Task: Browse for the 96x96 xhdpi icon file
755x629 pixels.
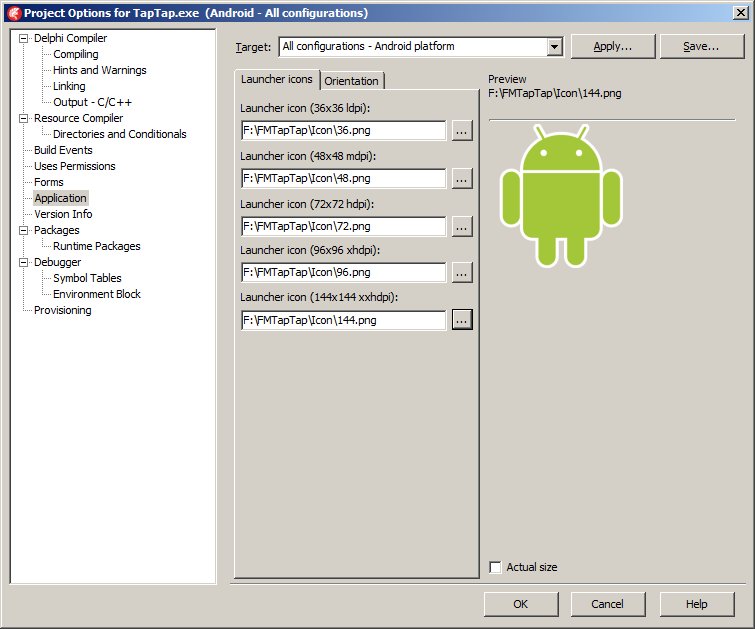Action: 462,273
